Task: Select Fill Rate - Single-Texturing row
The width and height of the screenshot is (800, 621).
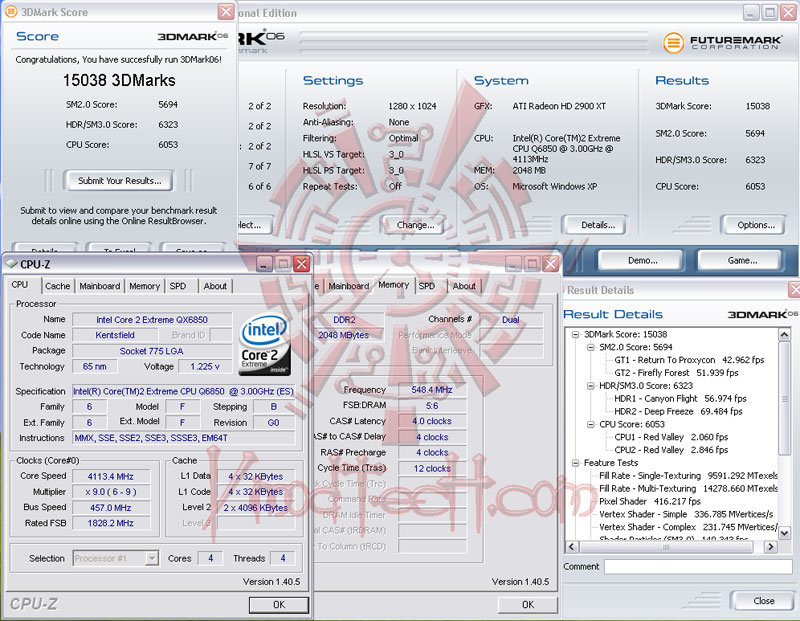Action: coord(688,476)
